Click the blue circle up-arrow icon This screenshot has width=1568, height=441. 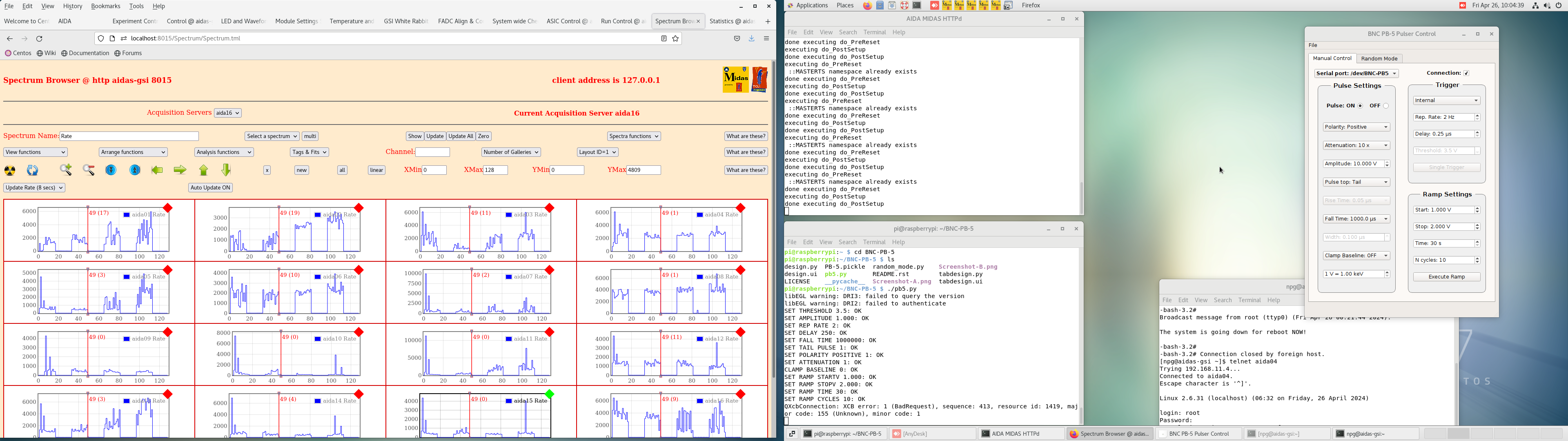135,171
